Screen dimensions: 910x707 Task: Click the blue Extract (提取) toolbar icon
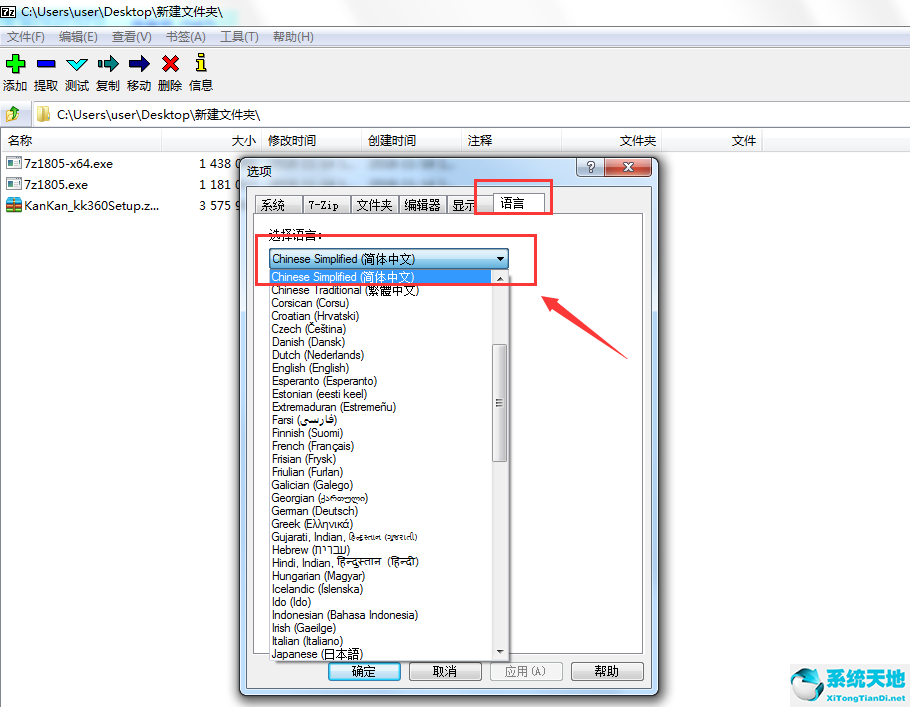click(46, 64)
